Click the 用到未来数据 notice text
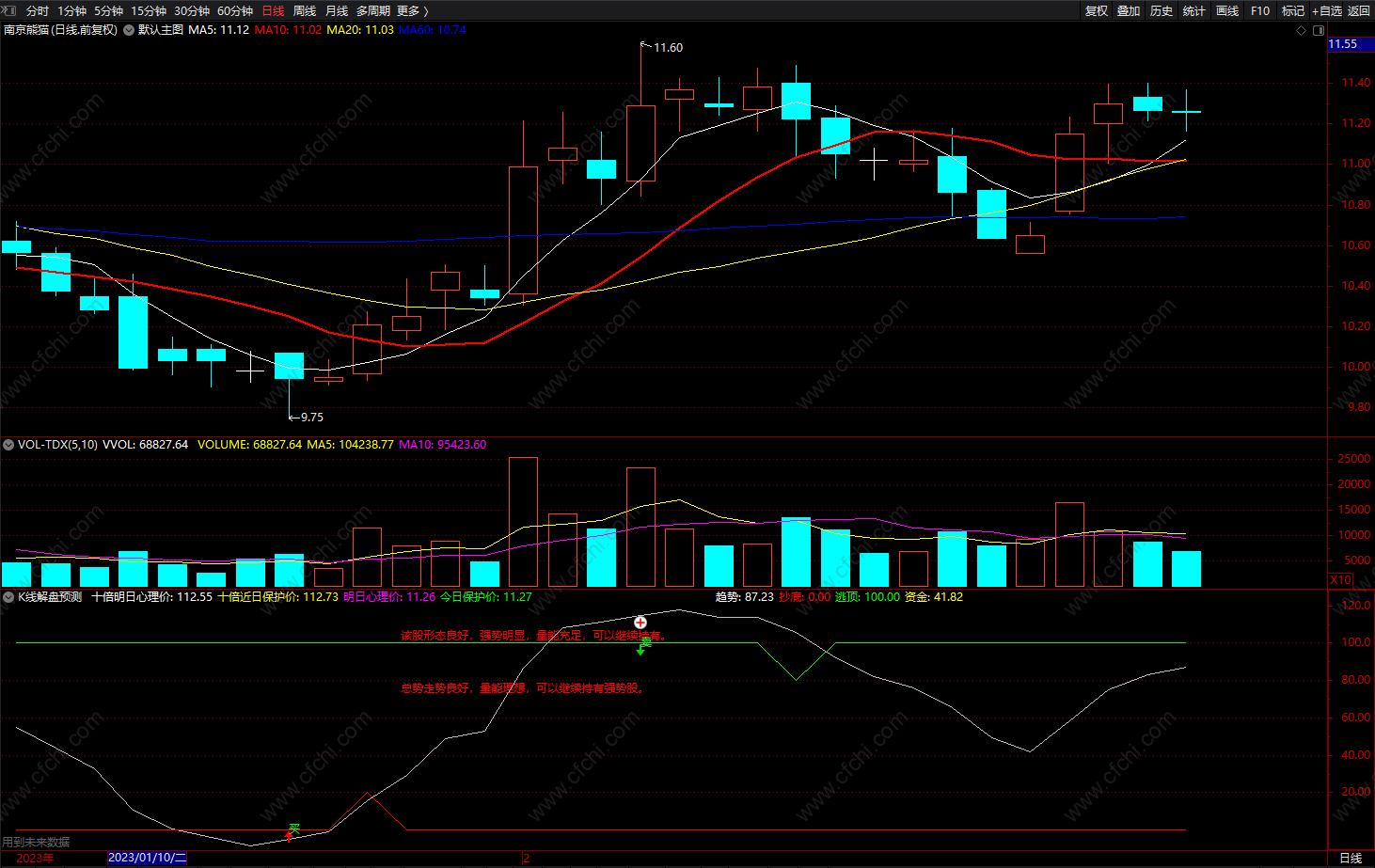 tap(37, 842)
